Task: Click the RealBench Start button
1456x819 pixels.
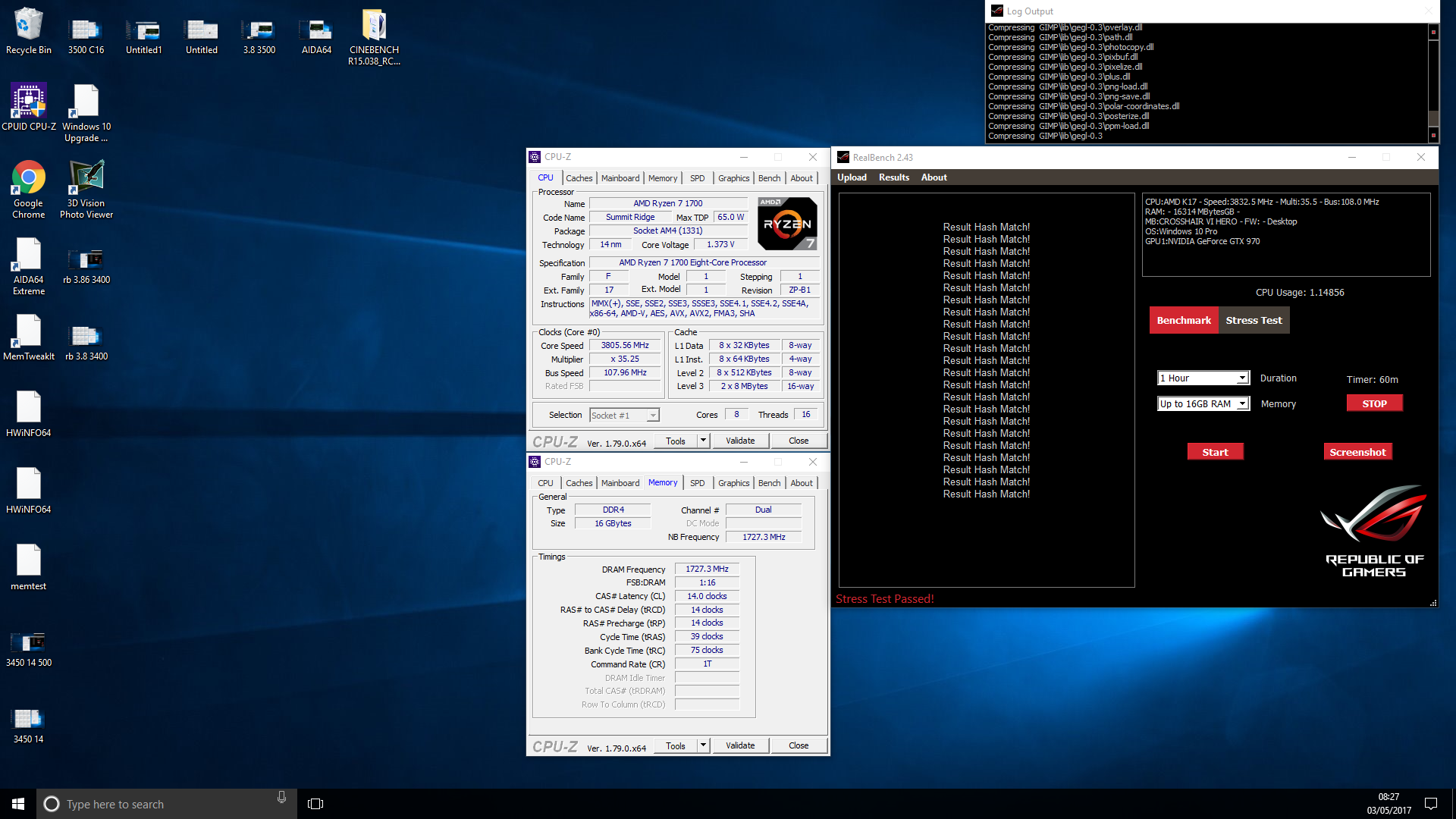Action: tap(1215, 452)
